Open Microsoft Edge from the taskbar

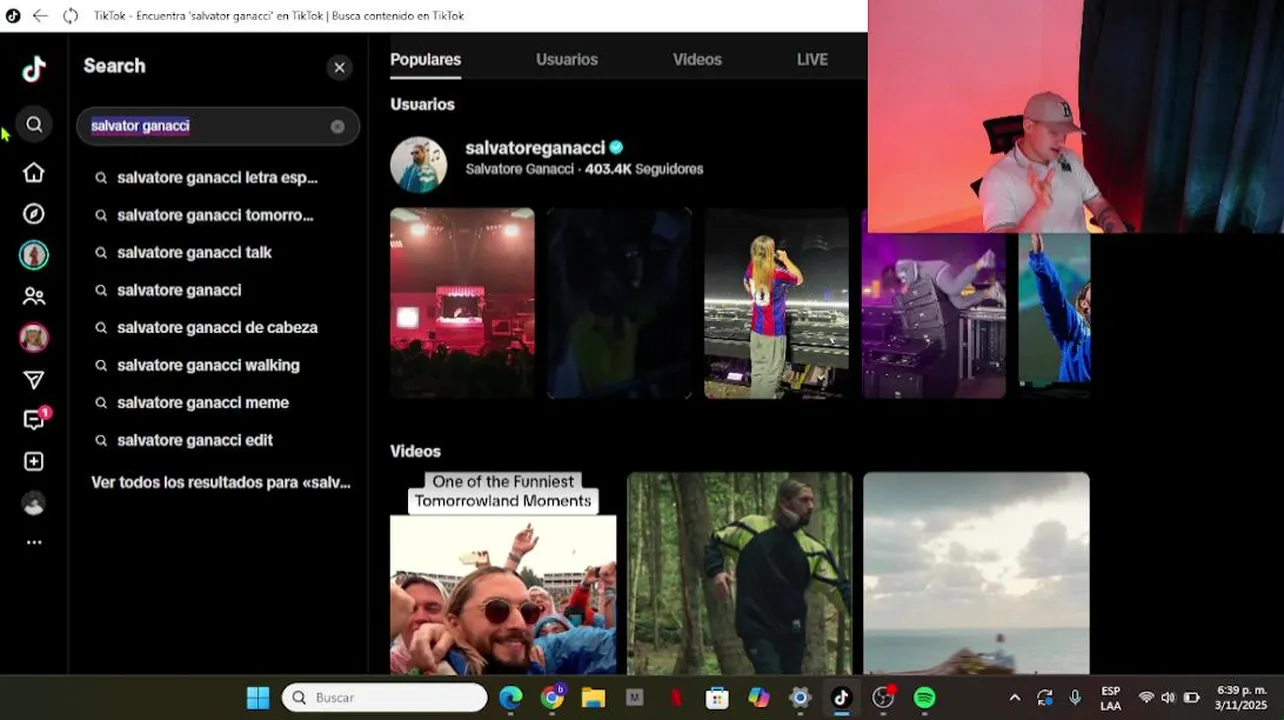511,698
